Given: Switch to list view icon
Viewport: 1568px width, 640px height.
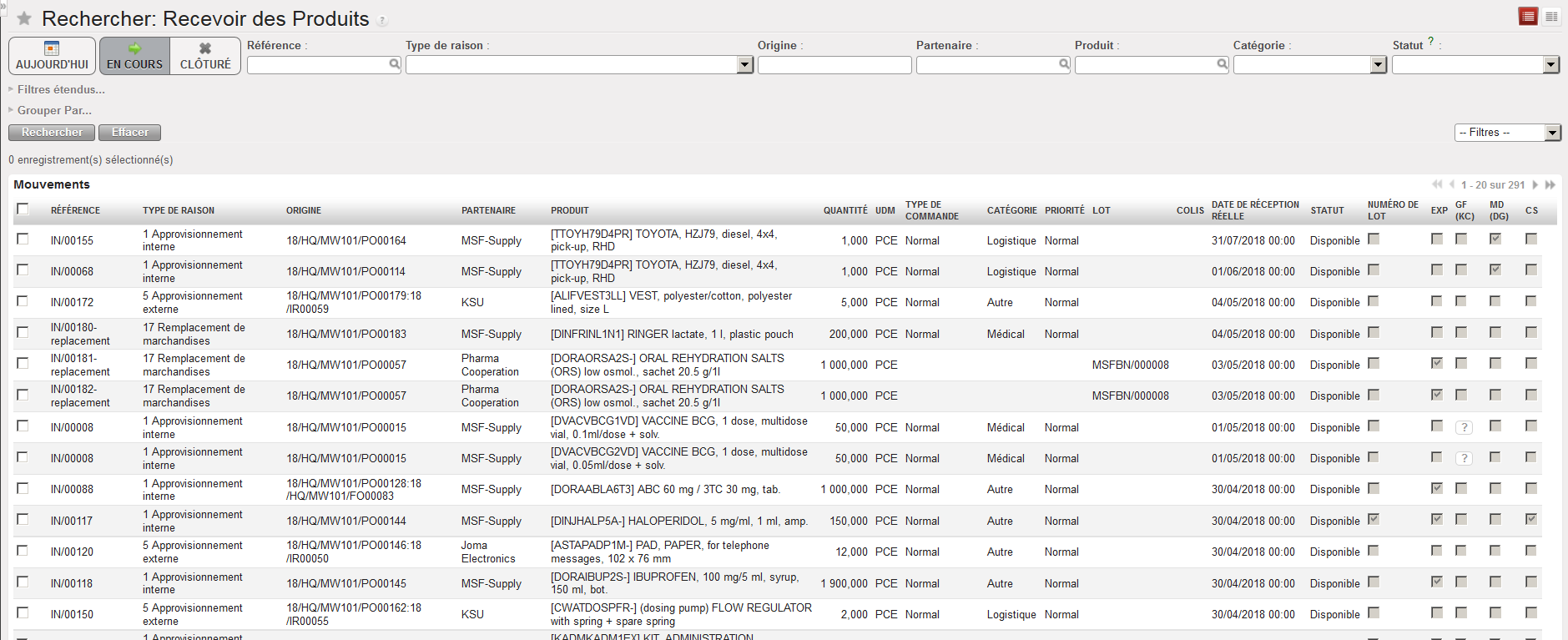Looking at the screenshot, I should tap(1528, 17).
